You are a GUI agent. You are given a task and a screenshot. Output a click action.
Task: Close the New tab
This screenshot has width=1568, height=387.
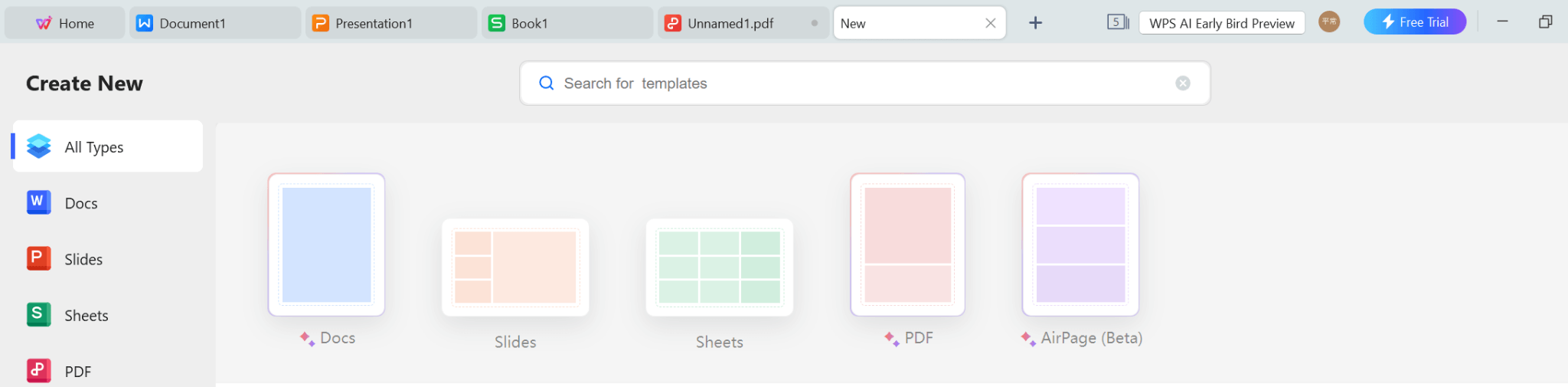(x=991, y=23)
